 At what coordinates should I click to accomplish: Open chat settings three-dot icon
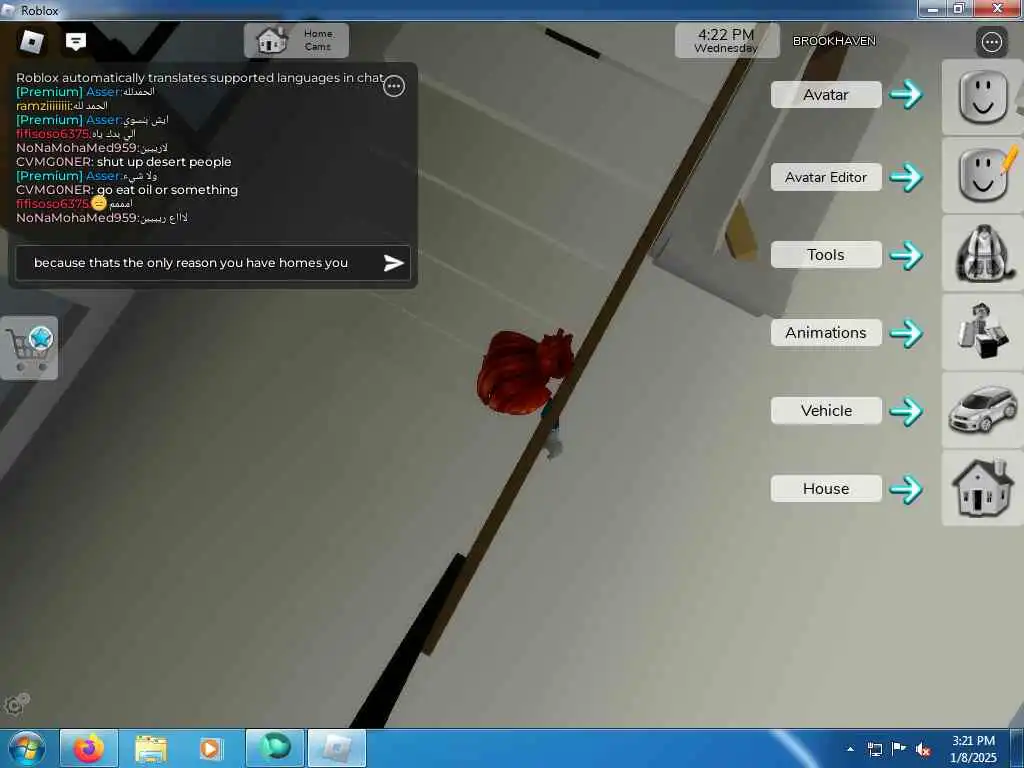coord(394,86)
